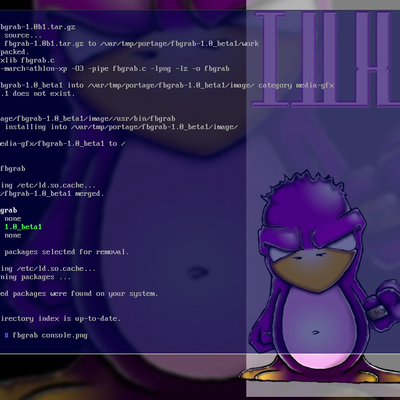Click the '/fbgrab-1.0_beta1 merged.' line
This screenshot has width=400, height=400.
click(x=52, y=194)
